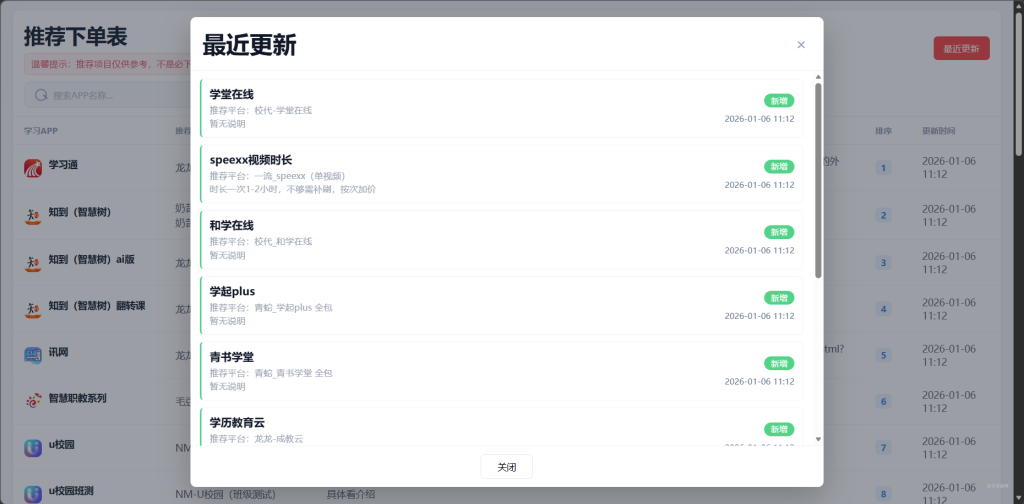Click the 学习APP column header
Image resolution: width=1024 pixels, height=504 pixels.
pos(41,131)
